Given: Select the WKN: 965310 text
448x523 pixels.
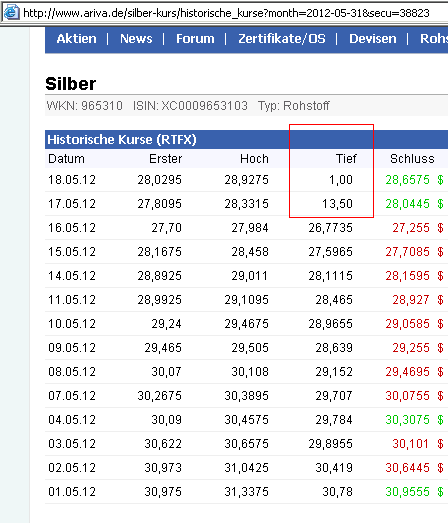Looking at the screenshot, I should click(x=84, y=106).
